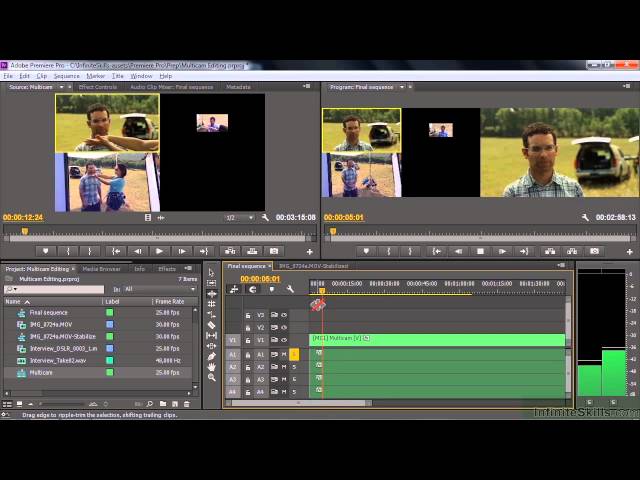640x480 pixels.
Task: Toggle lock on track V2
Action: coord(248,327)
